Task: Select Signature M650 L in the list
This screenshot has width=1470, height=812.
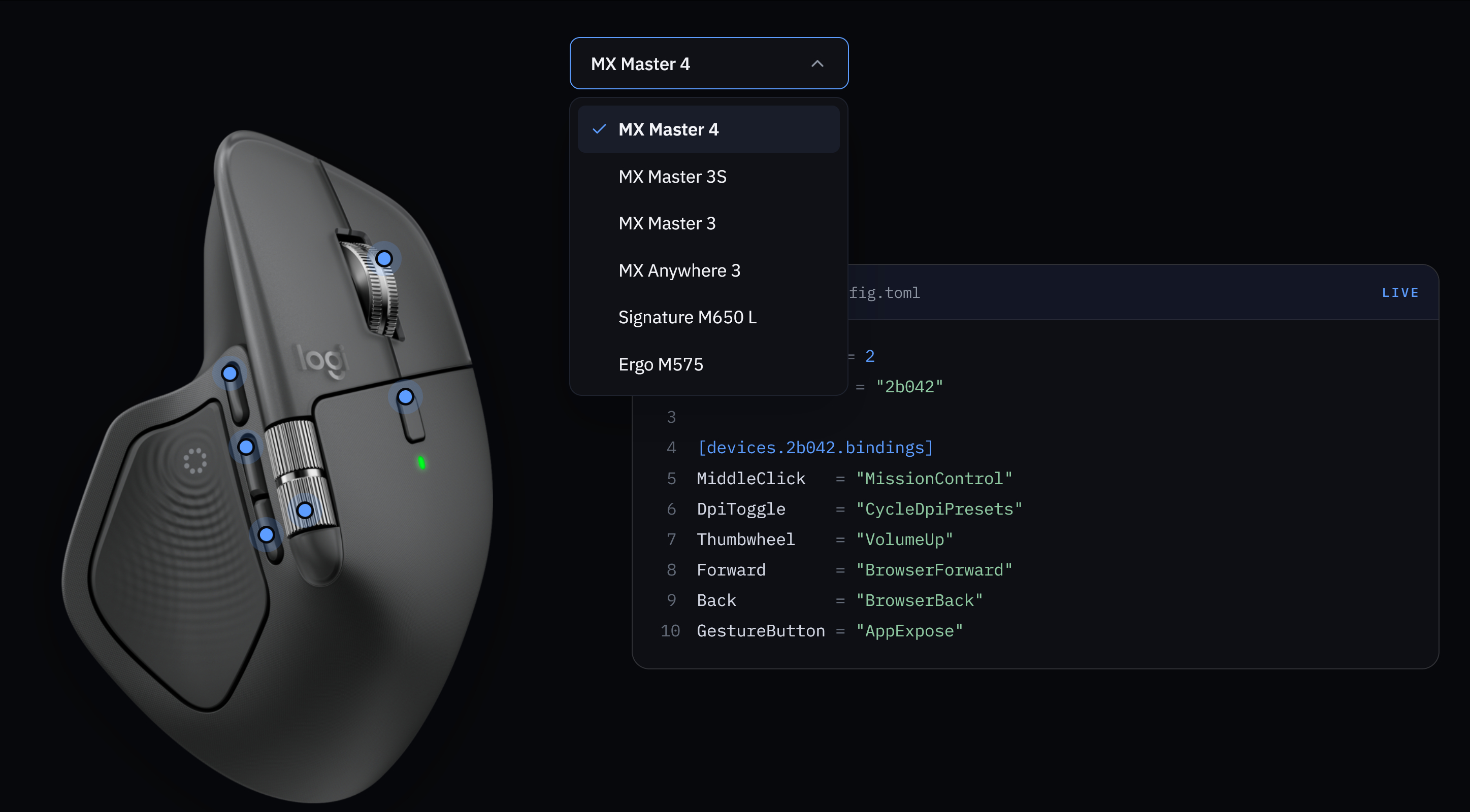Action: [x=709, y=317]
